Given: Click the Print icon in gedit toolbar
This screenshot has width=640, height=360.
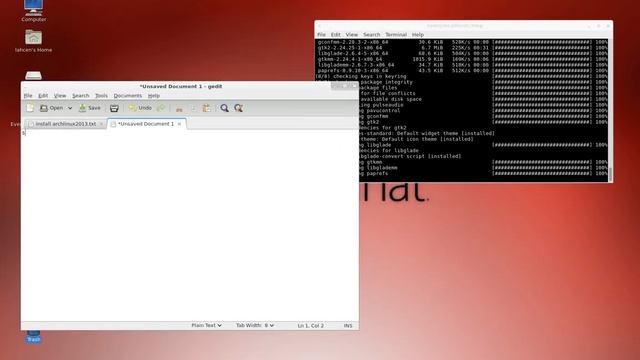Looking at the screenshot, I should point(114,108).
